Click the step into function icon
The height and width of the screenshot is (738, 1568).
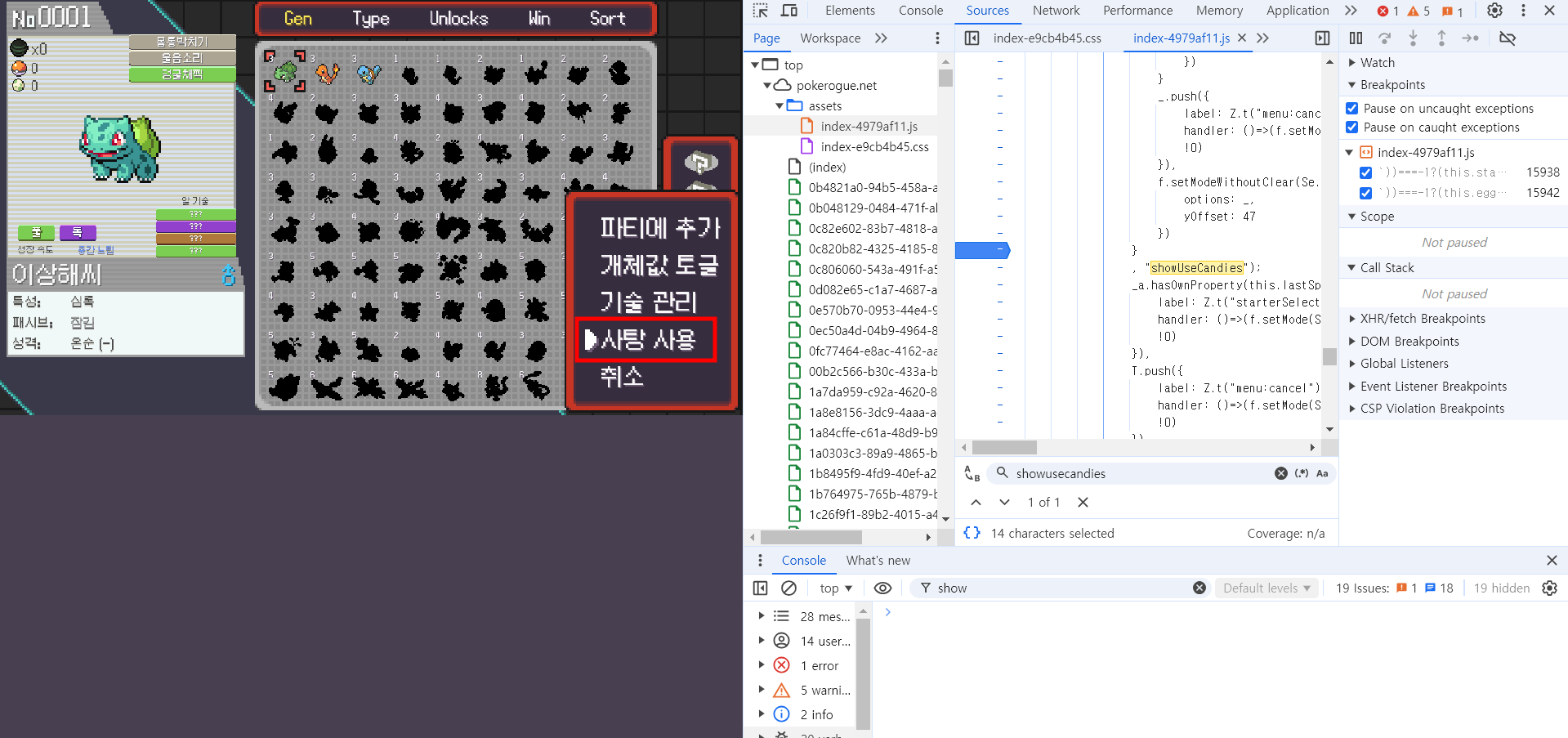[x=1413, y=38]
